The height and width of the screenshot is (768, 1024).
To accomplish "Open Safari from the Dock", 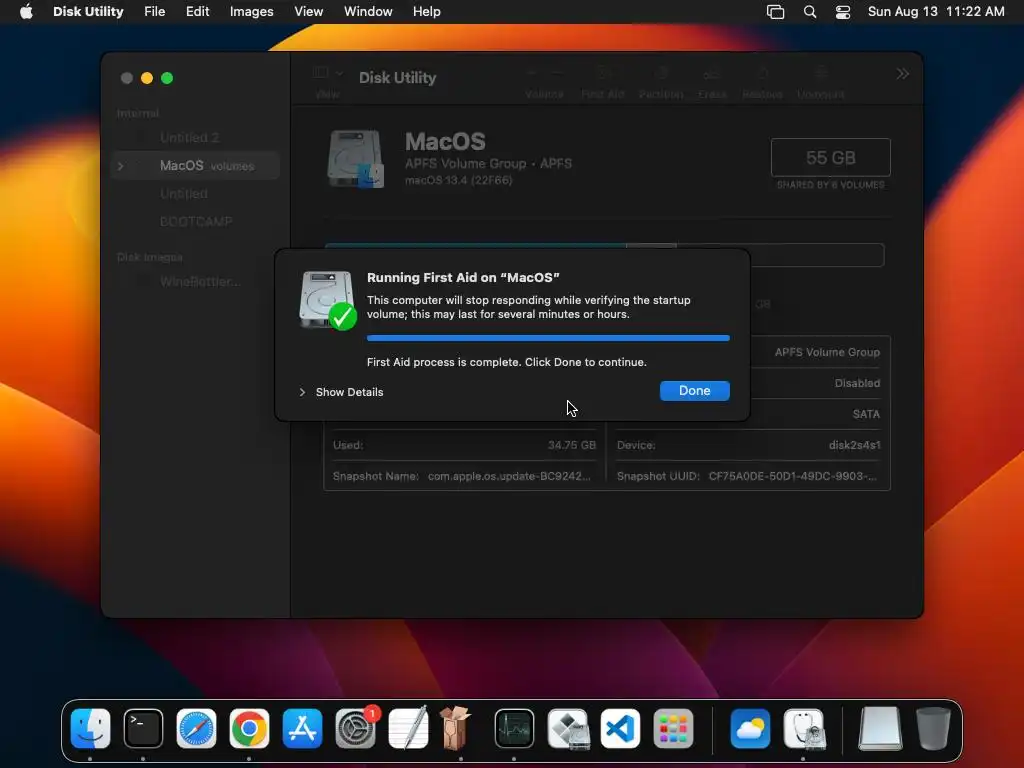I will click(196, 728).
